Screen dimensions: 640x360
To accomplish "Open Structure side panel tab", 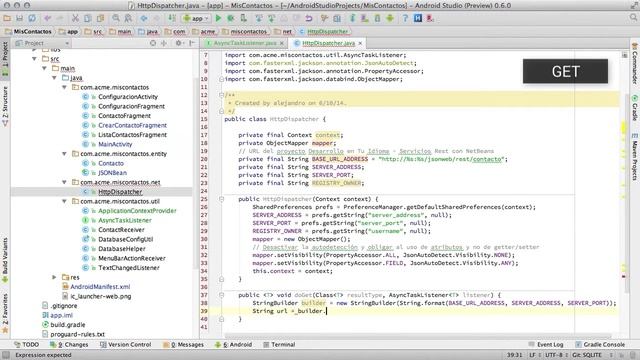I will pos(5,105).
